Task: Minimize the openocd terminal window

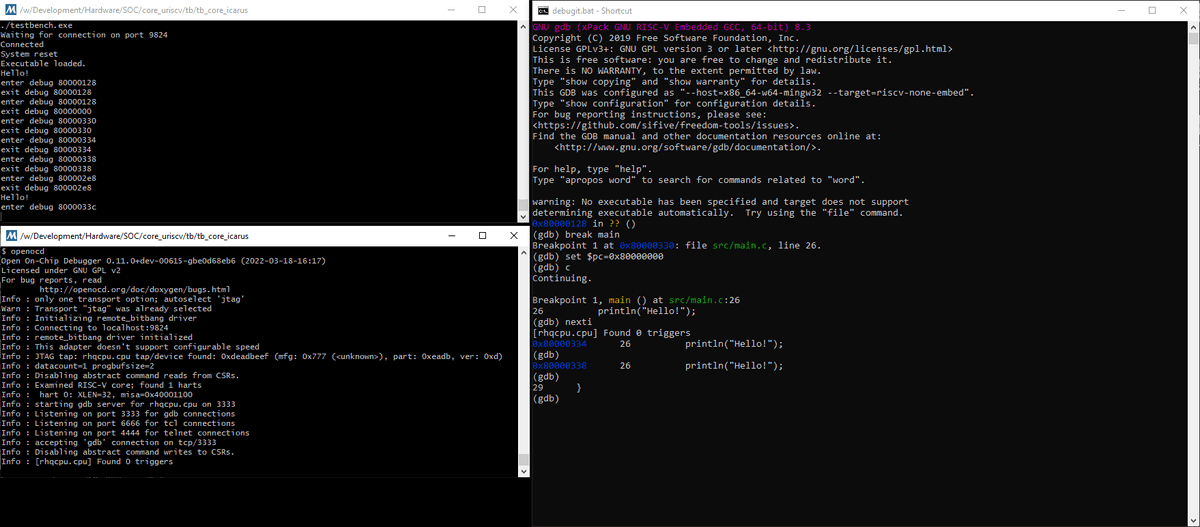Action: point(445,236)
